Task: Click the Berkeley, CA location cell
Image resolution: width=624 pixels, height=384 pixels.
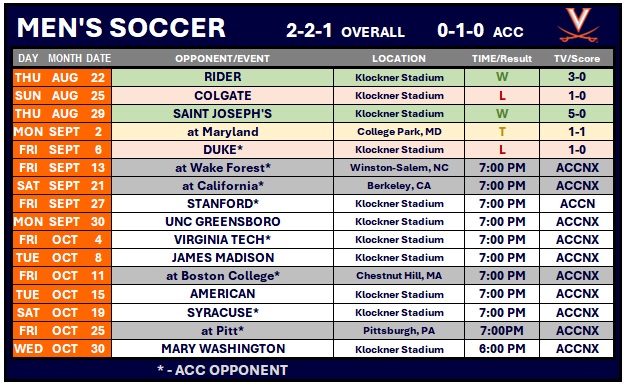Action: [x=399, y=186]
